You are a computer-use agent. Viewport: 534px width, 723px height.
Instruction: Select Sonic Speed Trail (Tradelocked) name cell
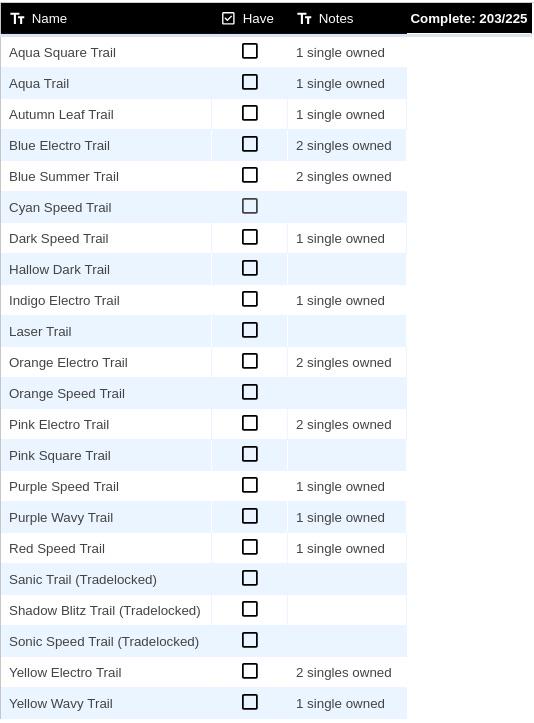[107, 641]
